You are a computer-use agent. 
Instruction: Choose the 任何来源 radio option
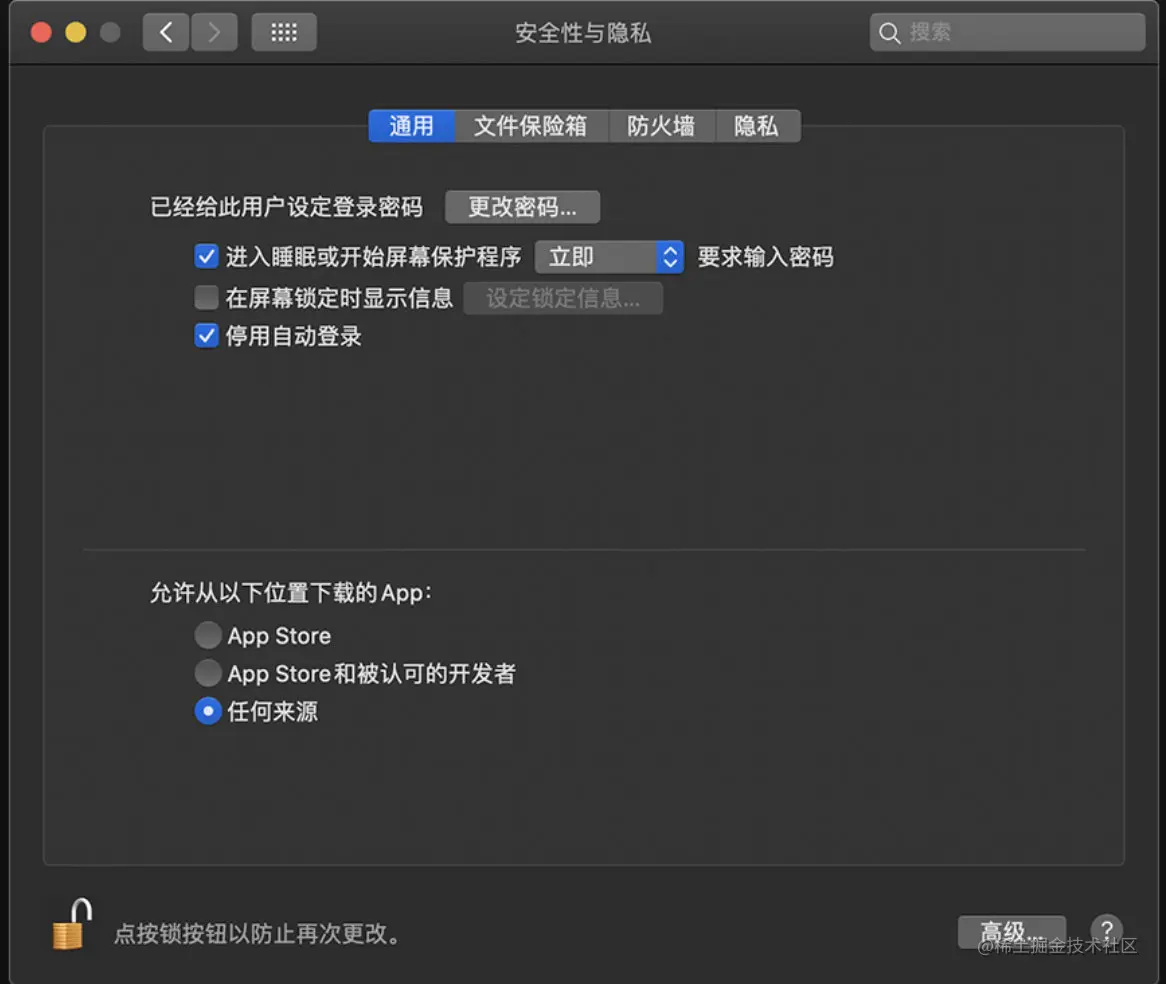[x=208, y=711]
